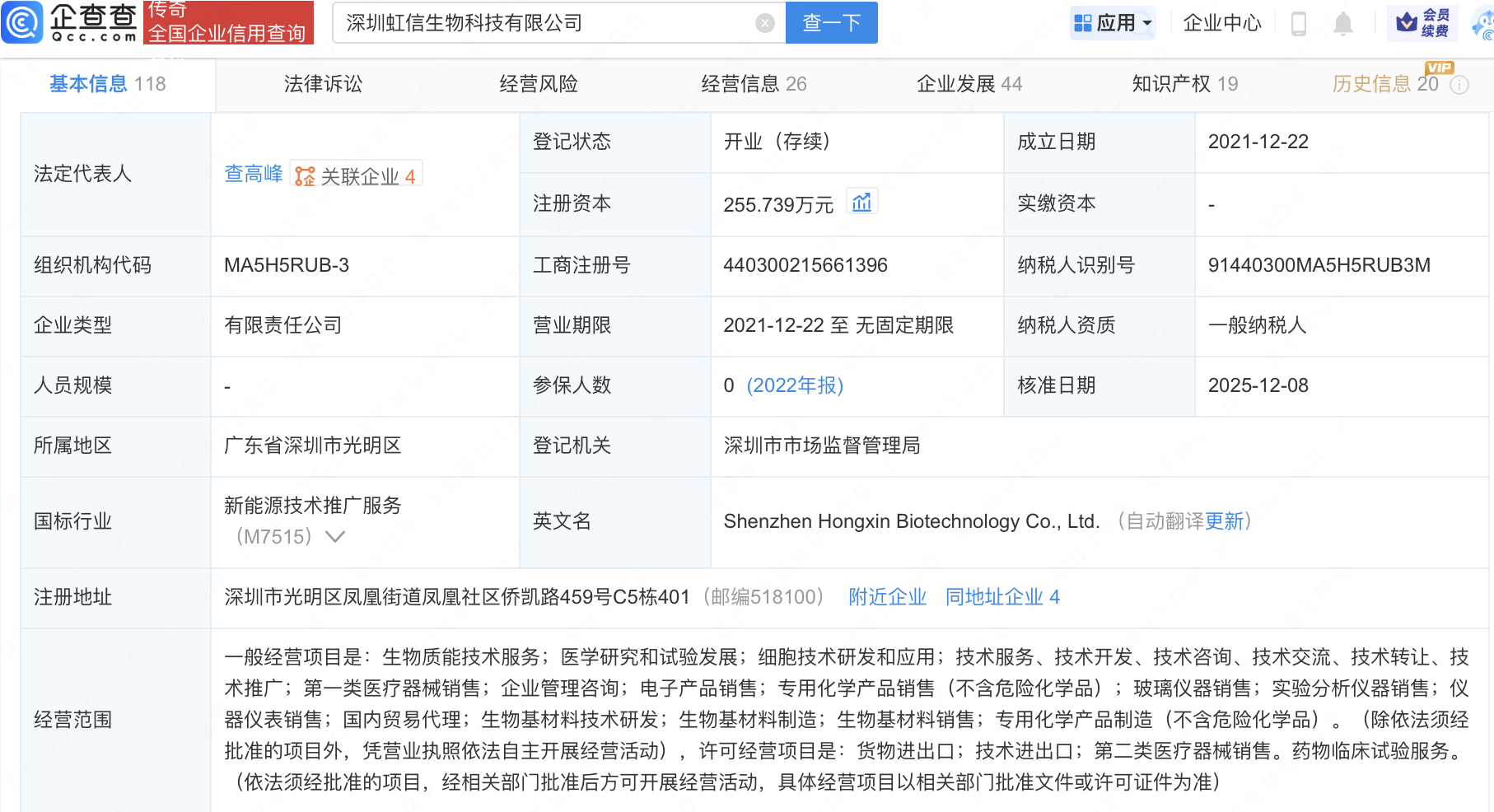Open the registered capital trend chart icon
This screenshot has width=1494, height=812.
pos(861,202)
